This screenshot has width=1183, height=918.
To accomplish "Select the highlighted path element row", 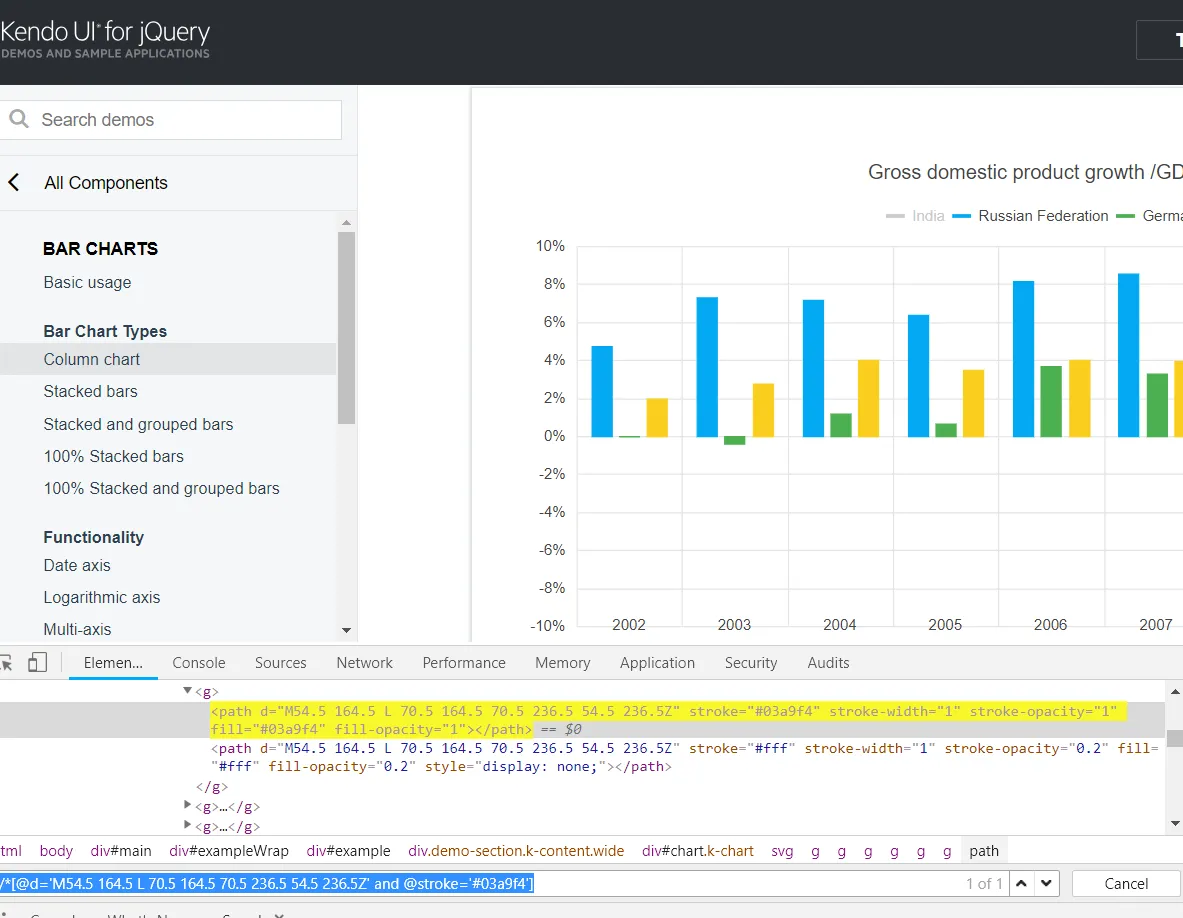I will (582, 720).
